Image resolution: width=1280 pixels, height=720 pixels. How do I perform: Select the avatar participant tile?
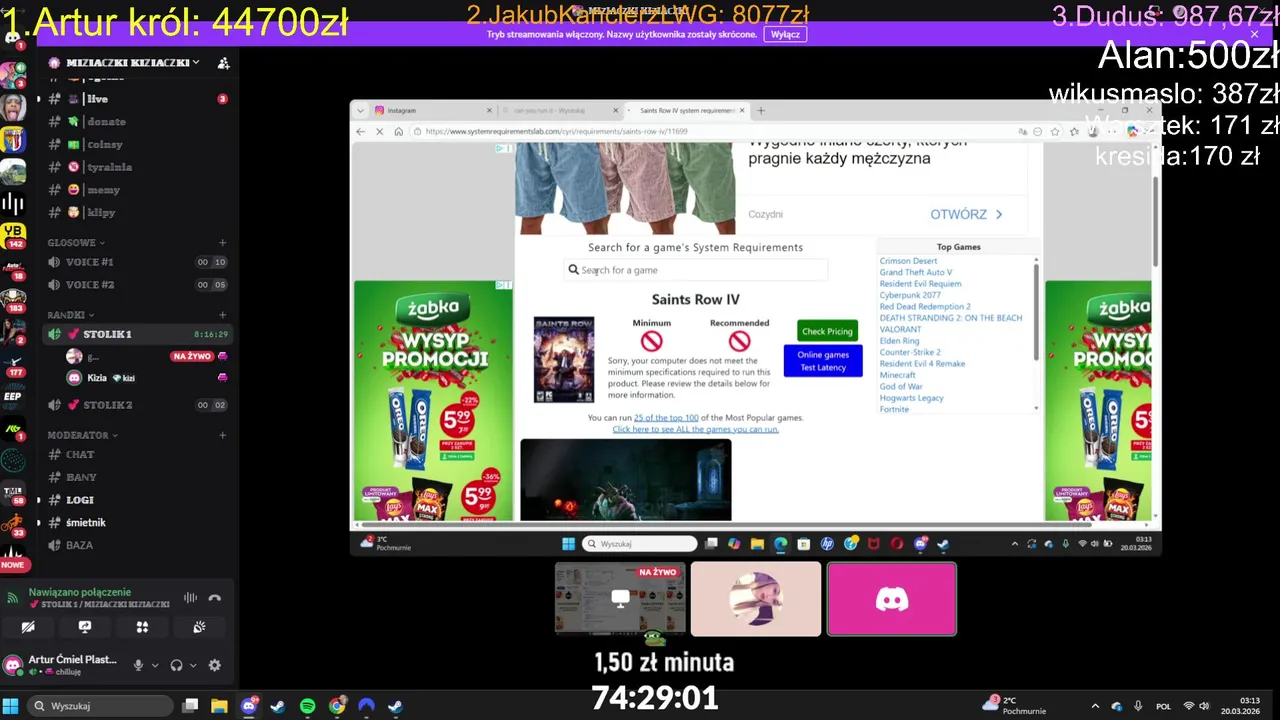click(x=756, y=598)
